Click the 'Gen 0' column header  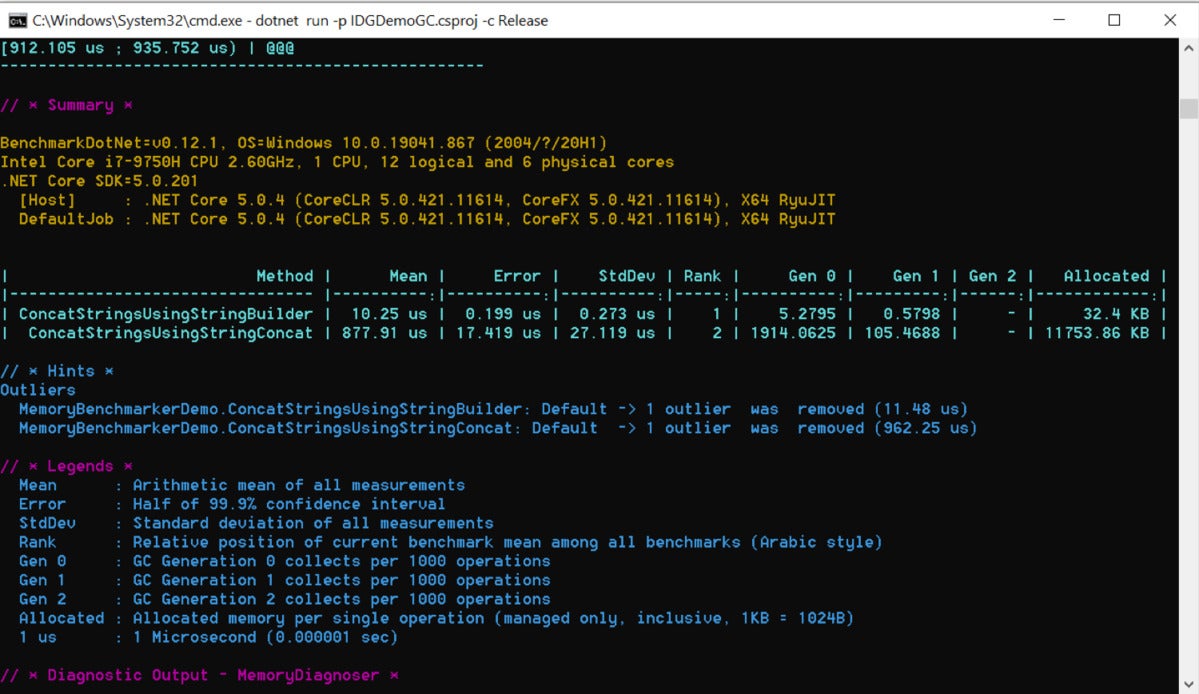coord(812,276)
